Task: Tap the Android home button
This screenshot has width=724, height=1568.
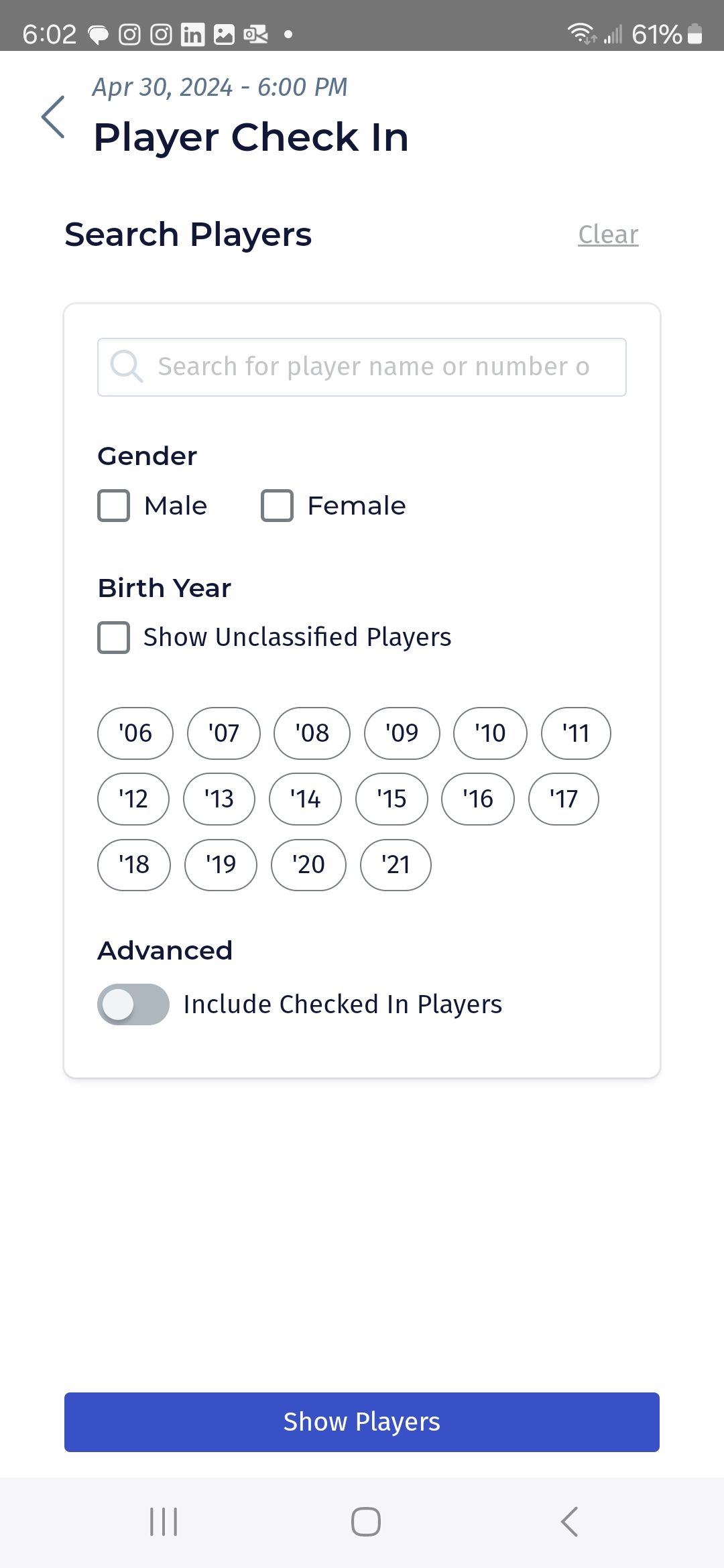Action: (x=366, y=1522)
